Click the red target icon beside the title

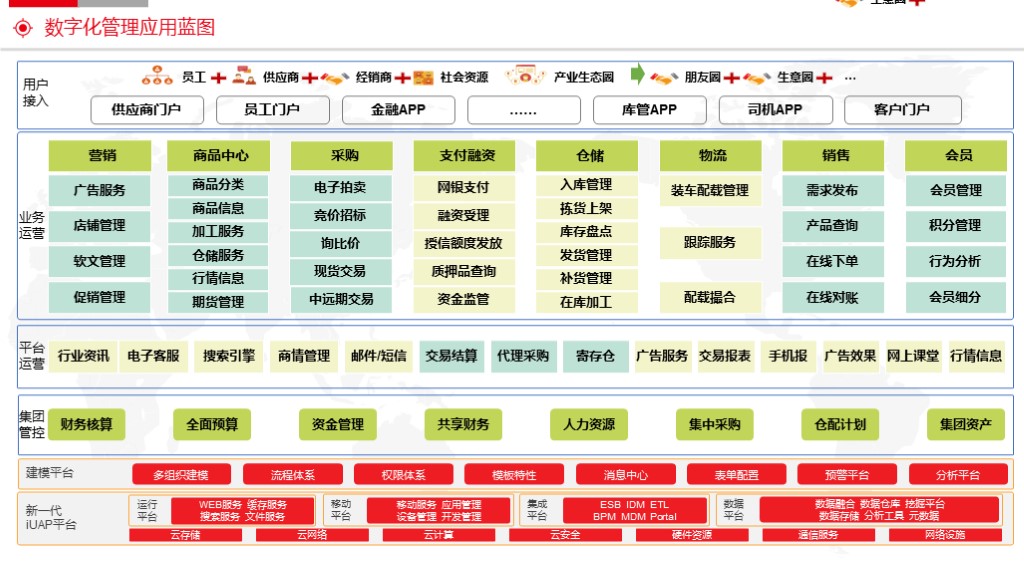click(23, 27)
